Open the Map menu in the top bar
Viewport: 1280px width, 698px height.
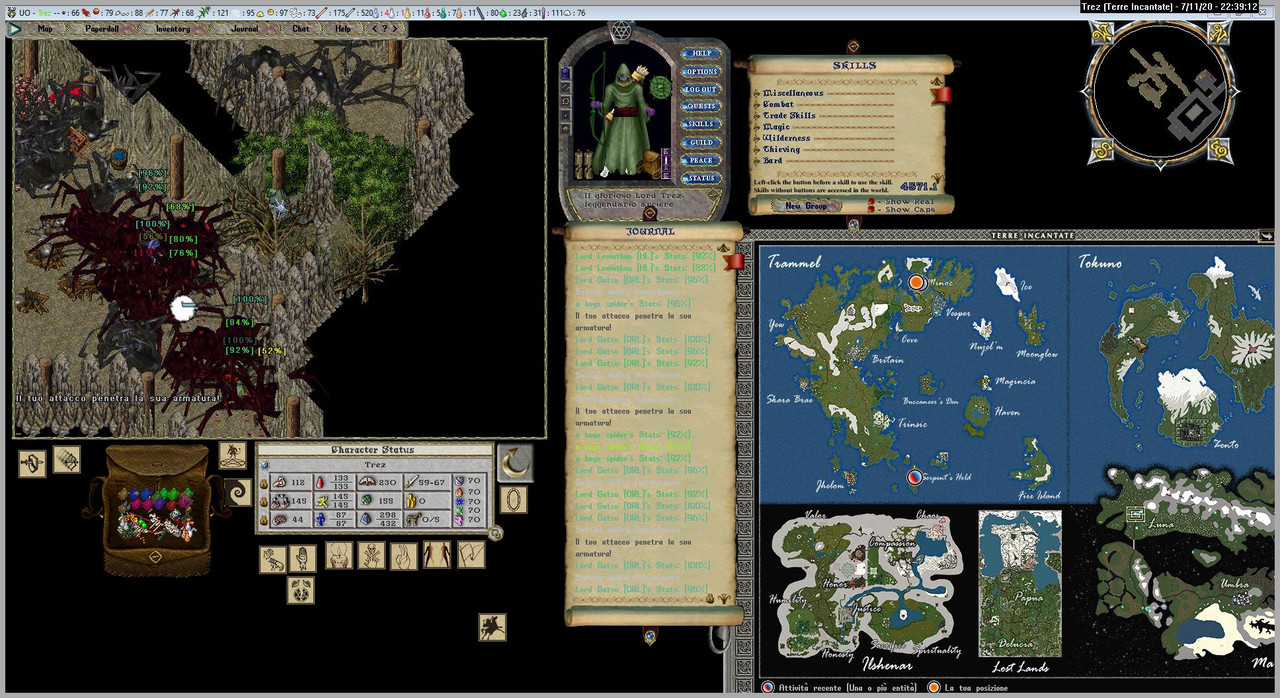tap(45, 29)
